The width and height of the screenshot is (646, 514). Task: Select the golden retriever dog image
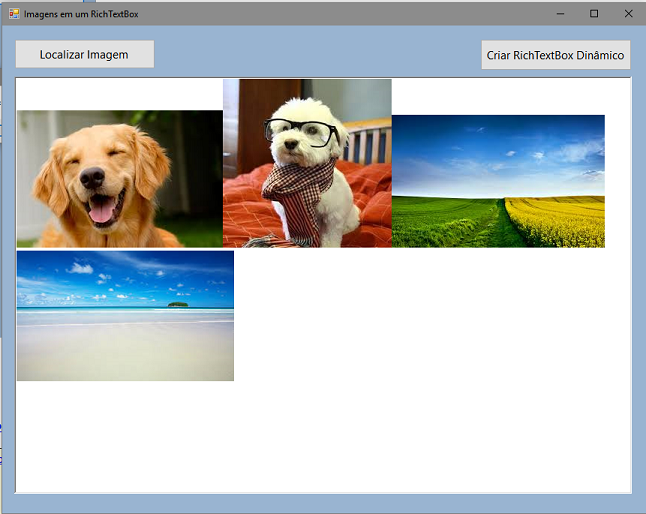coord(120,179)
